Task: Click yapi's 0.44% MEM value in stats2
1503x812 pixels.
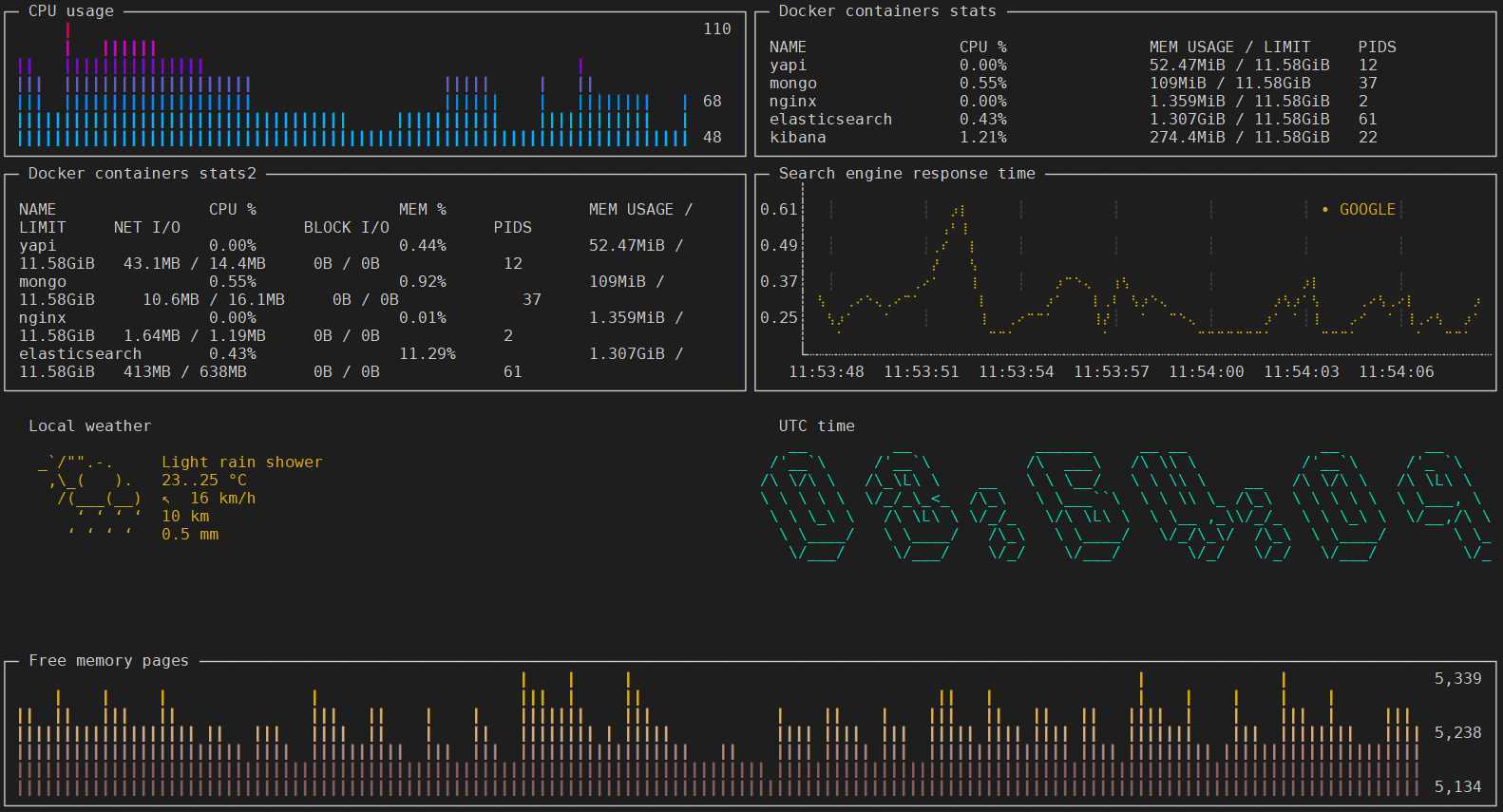Action: [x=423, y=245]
